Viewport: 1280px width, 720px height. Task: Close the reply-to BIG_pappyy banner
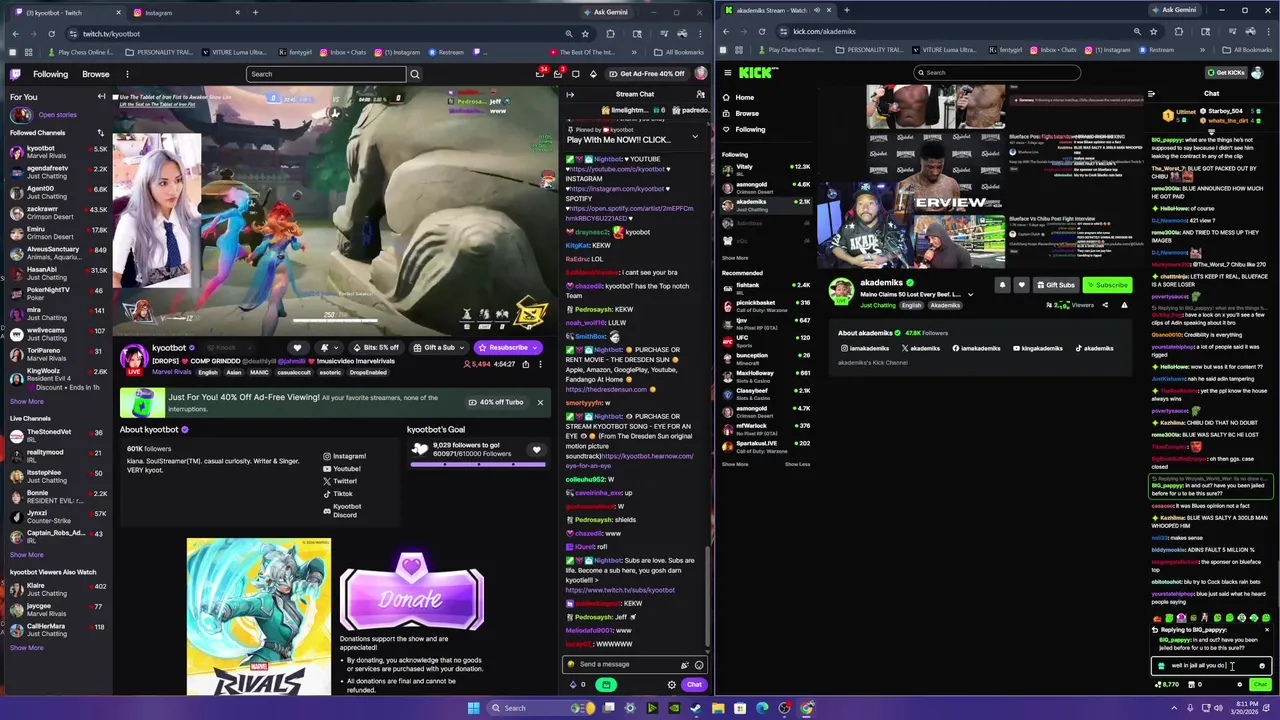click(1266, 630)
